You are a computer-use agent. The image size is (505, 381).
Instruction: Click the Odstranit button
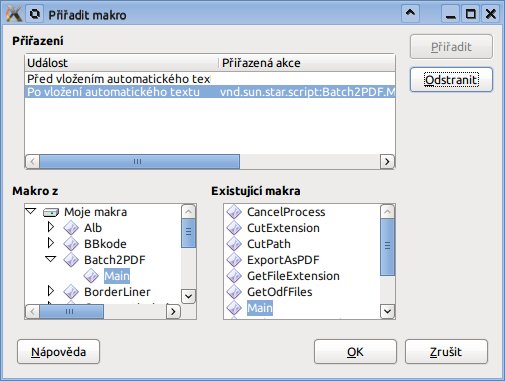coord(451,80)
